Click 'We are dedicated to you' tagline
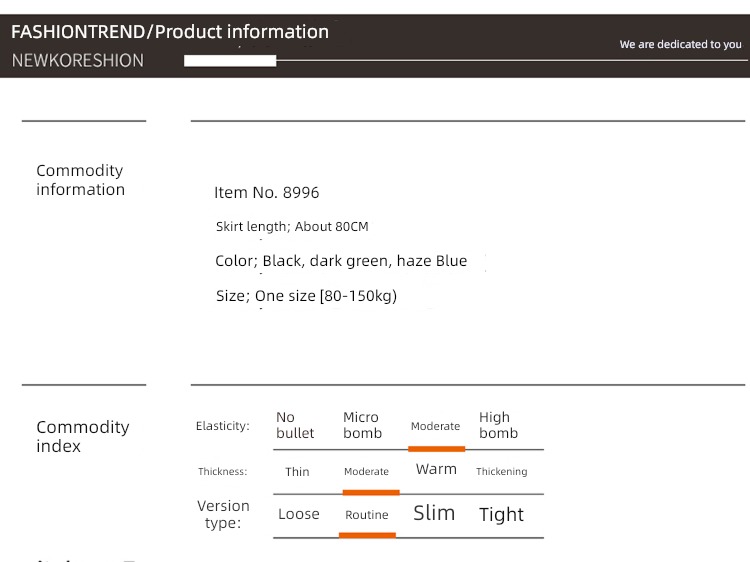The height and width of the screenshot is (562, 750). click(x=681, y=44)
